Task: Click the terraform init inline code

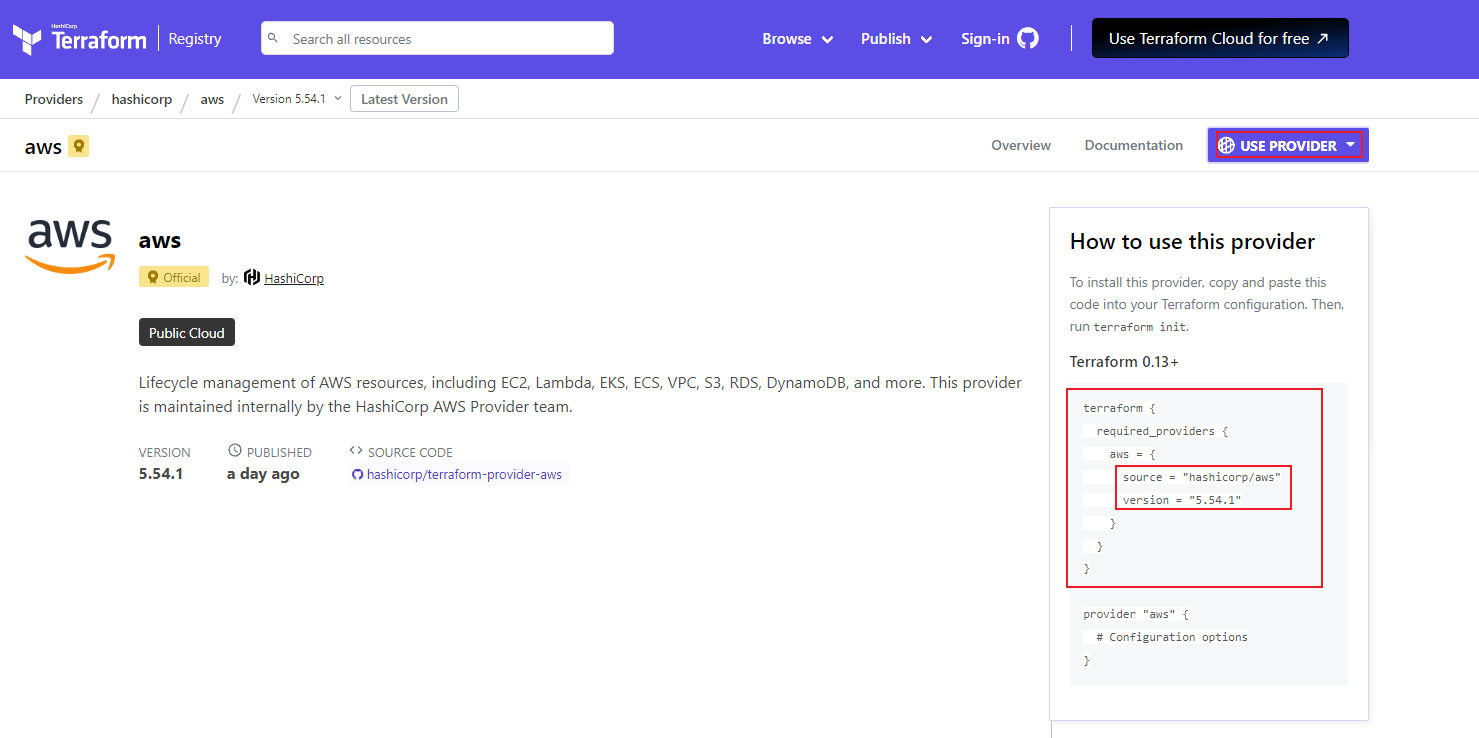Action: tap(1139, 327)
